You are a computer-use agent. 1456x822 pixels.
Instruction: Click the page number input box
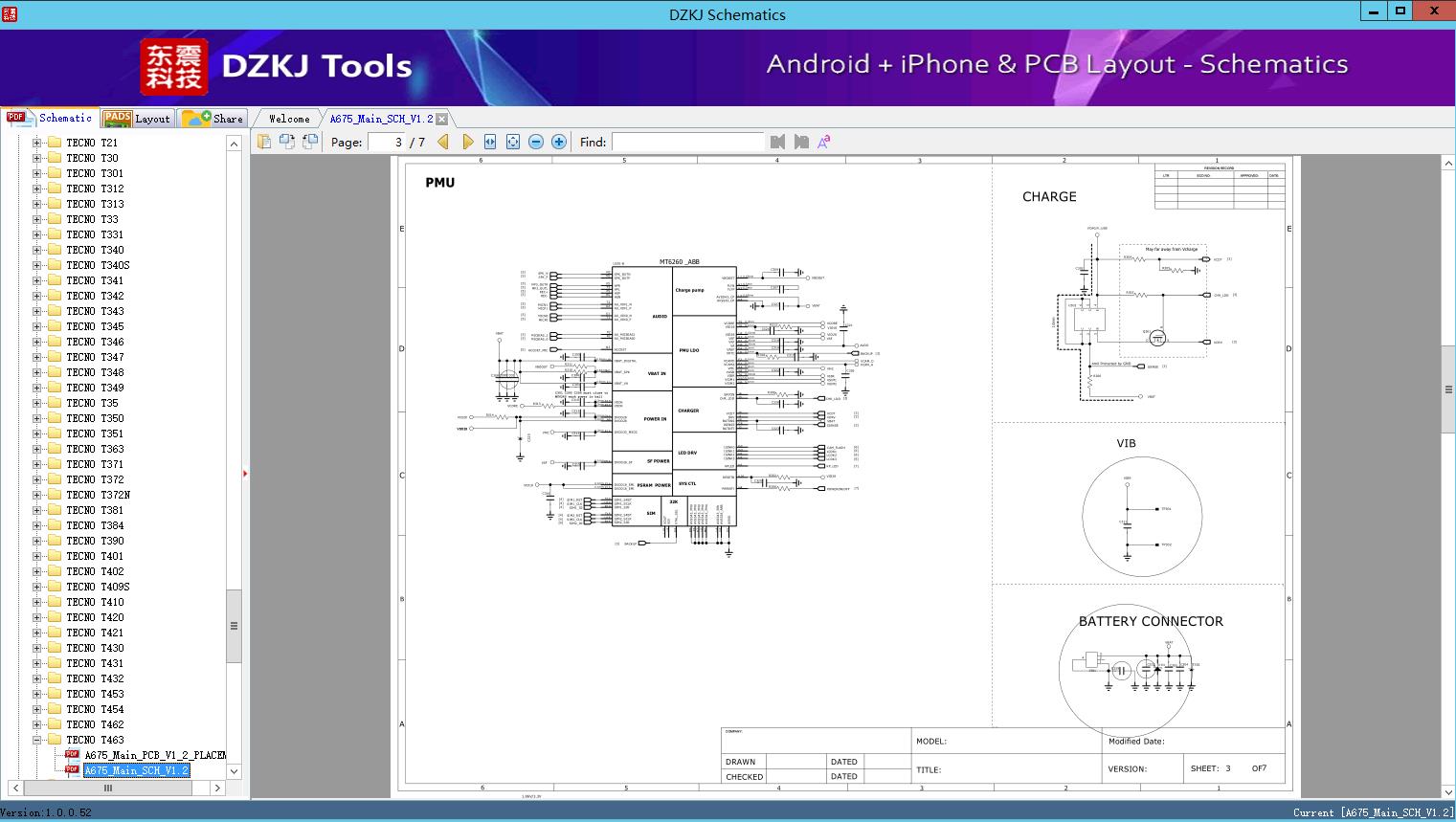(386, 142)
